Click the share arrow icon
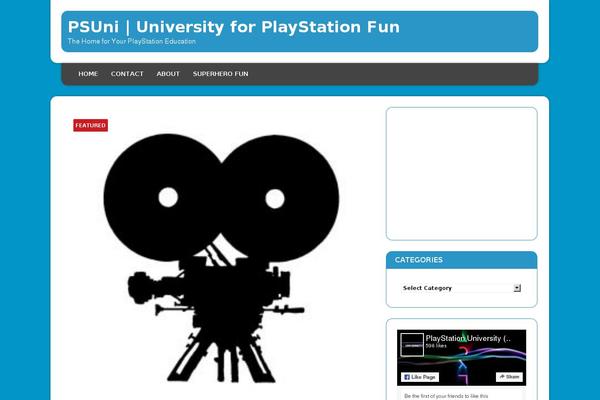Image resolution: width=600 pixels, height=400 pixels. (x=502, y=377)
